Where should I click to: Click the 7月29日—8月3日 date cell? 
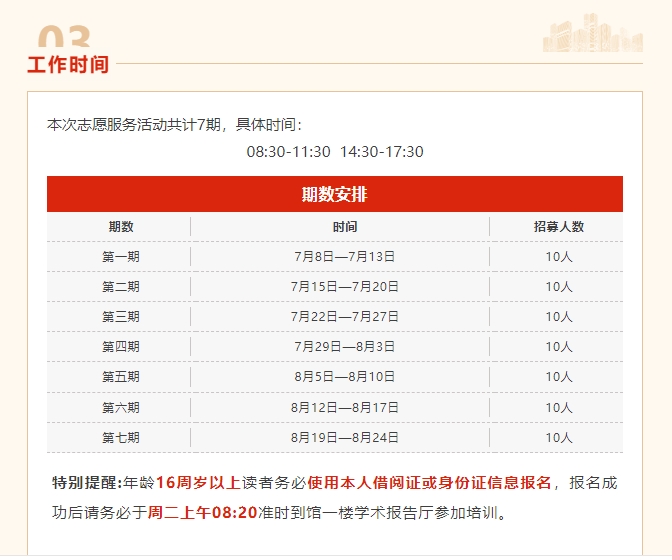pyautogui.click(x=344, y=347)
